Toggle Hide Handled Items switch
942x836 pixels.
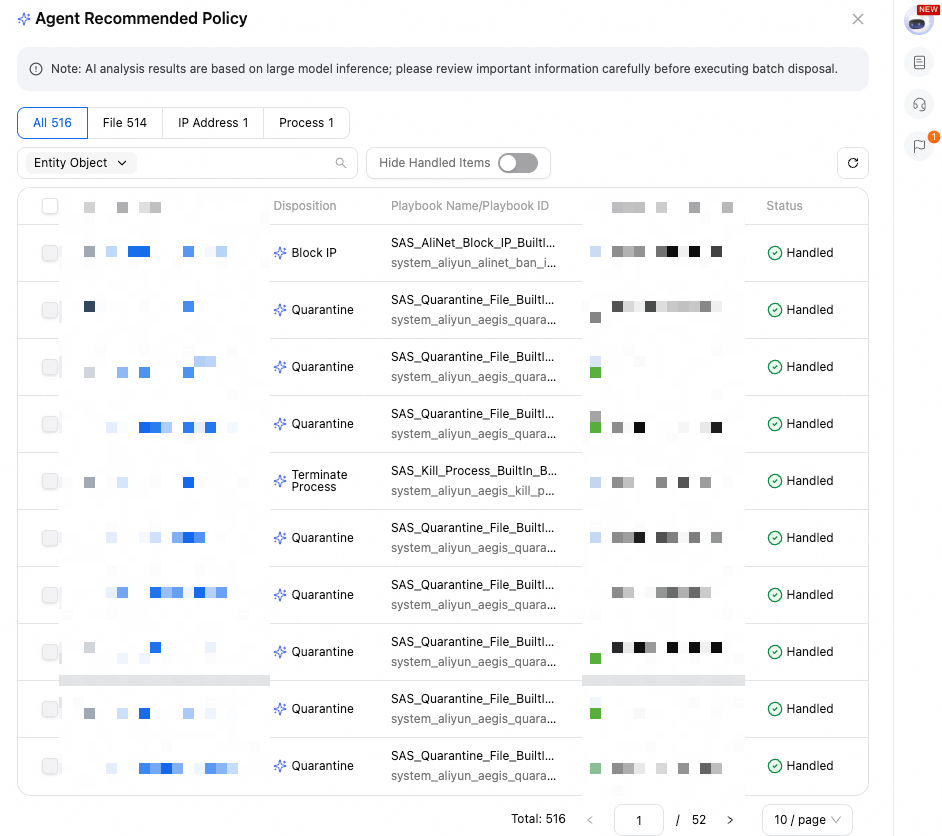(517, 163)
